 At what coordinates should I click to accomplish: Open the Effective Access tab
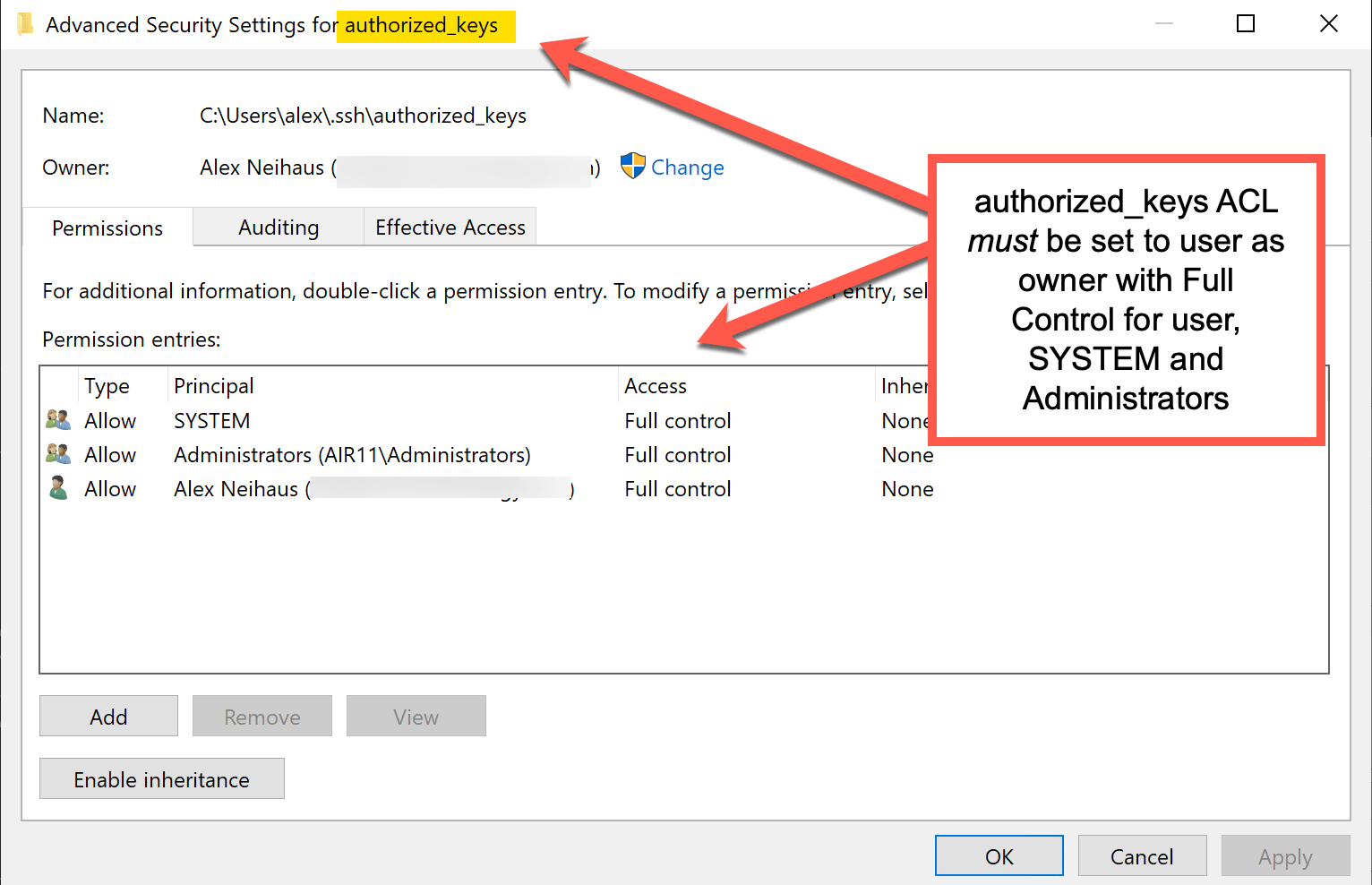[x=450, y=227]
